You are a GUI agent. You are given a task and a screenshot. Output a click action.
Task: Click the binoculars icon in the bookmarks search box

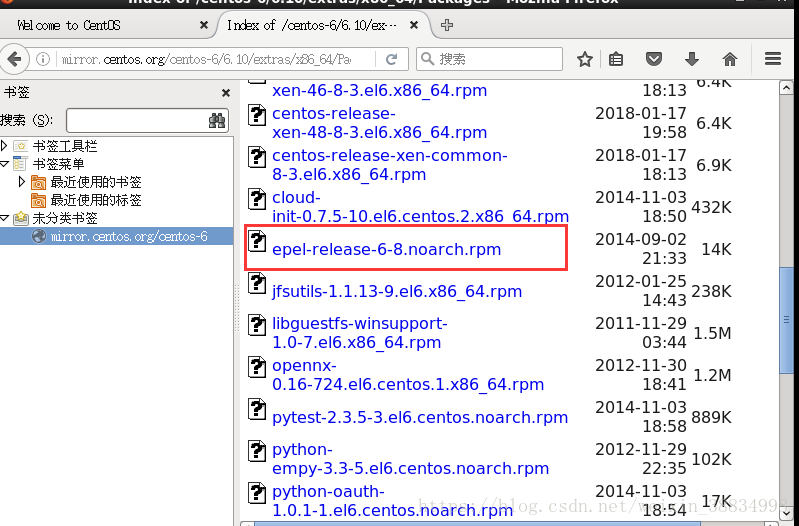tap(217, 120)
